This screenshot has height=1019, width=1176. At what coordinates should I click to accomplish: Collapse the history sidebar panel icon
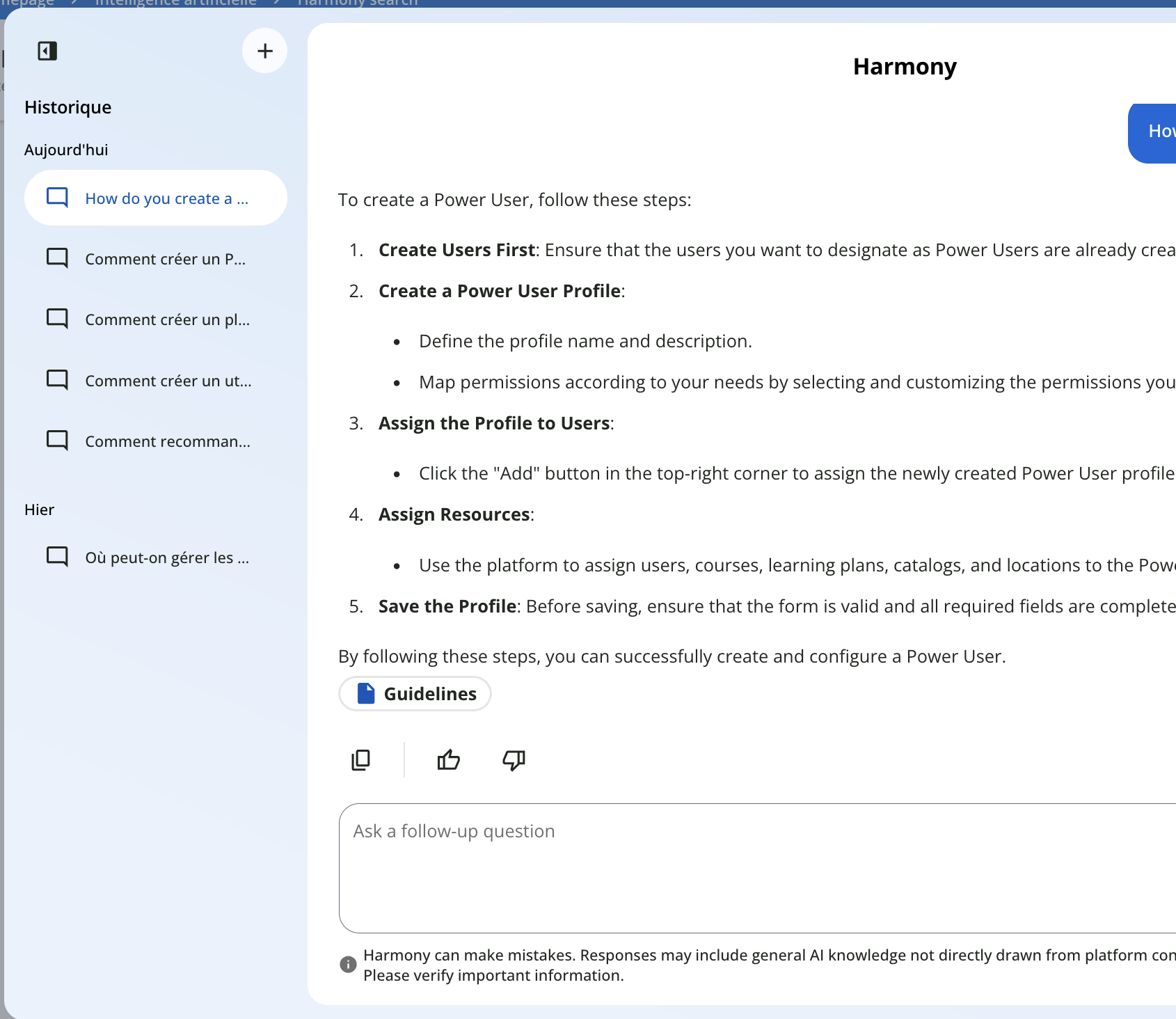[47, 51]
